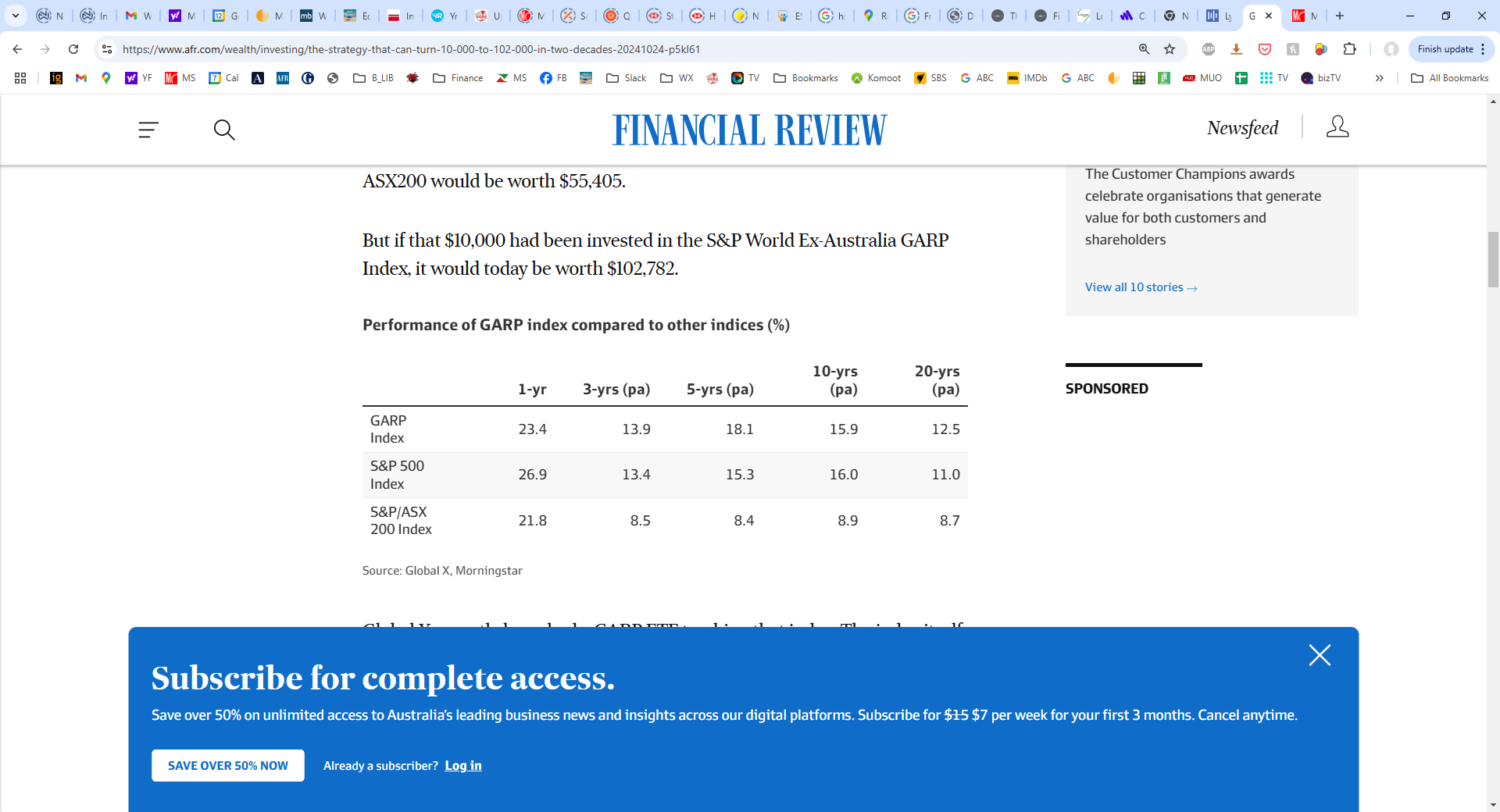Expand the Finance bookmarks folder
This screenshot has height=812, width=1500.
coord(458,78)
